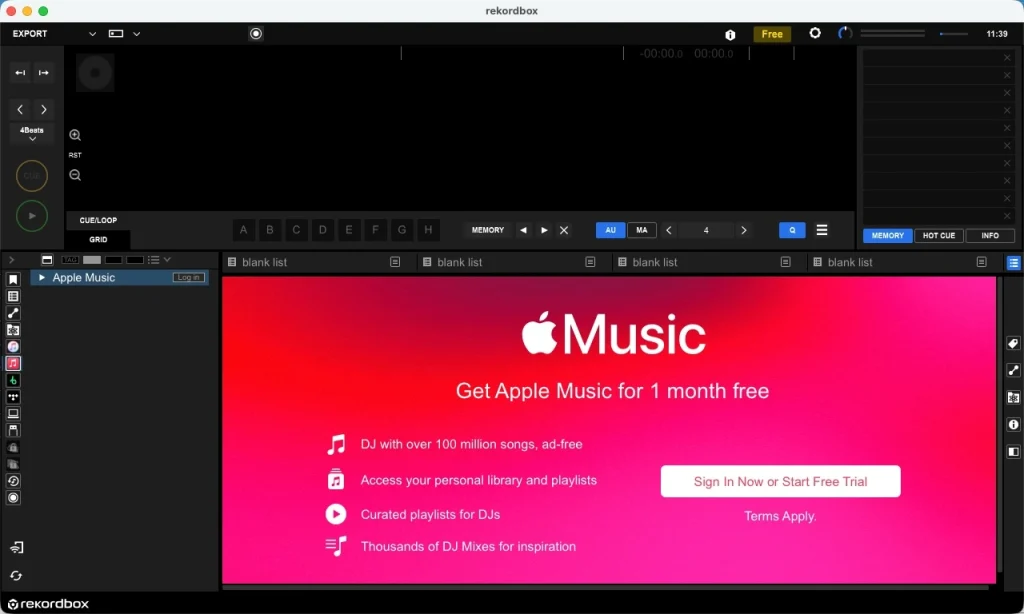This screenshot has width=1024, height=614.
Task: Toggle the AU auto cue button
Action: 610,230
